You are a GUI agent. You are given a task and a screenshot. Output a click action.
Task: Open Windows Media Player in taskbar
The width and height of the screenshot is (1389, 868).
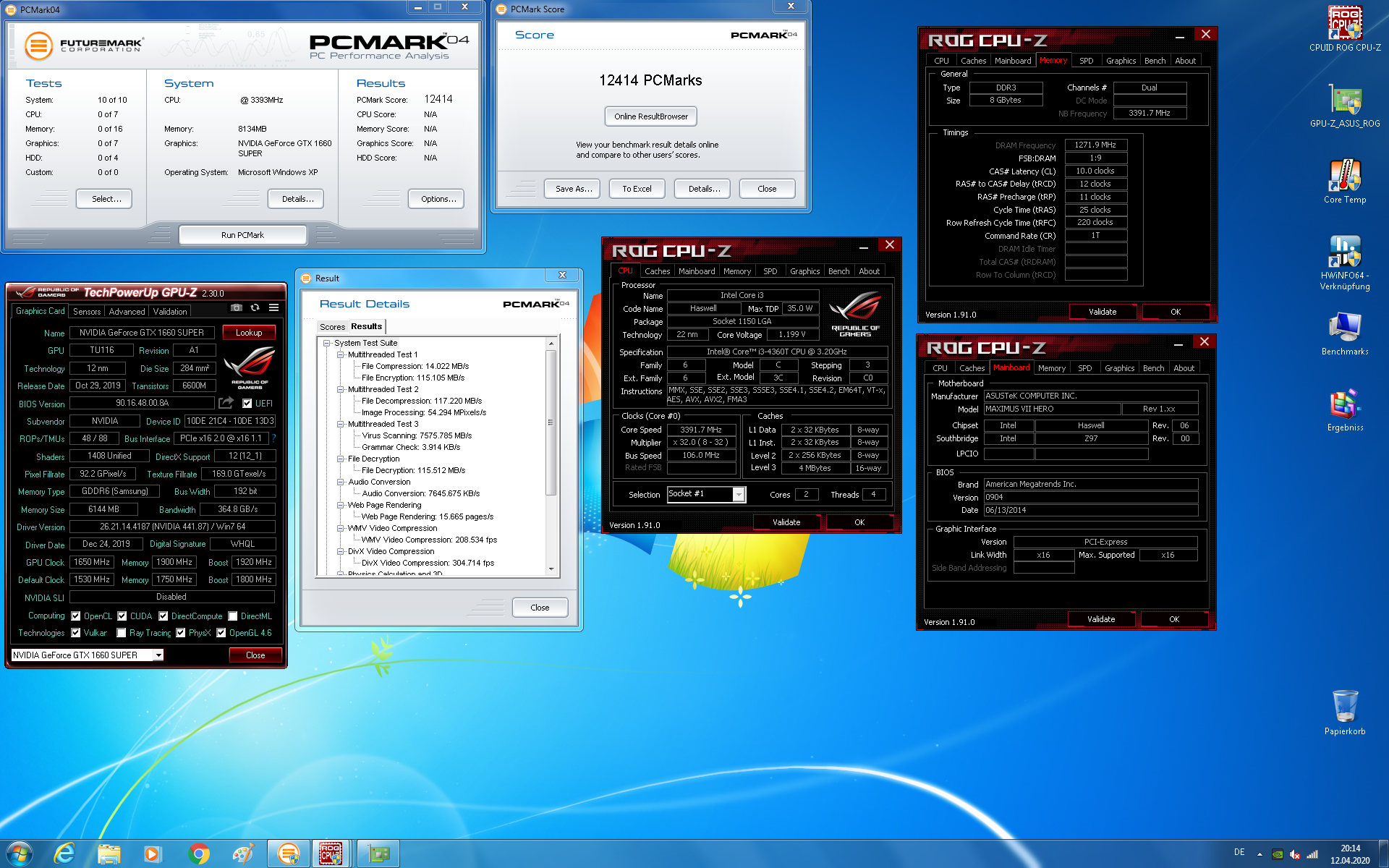point(153,854)
